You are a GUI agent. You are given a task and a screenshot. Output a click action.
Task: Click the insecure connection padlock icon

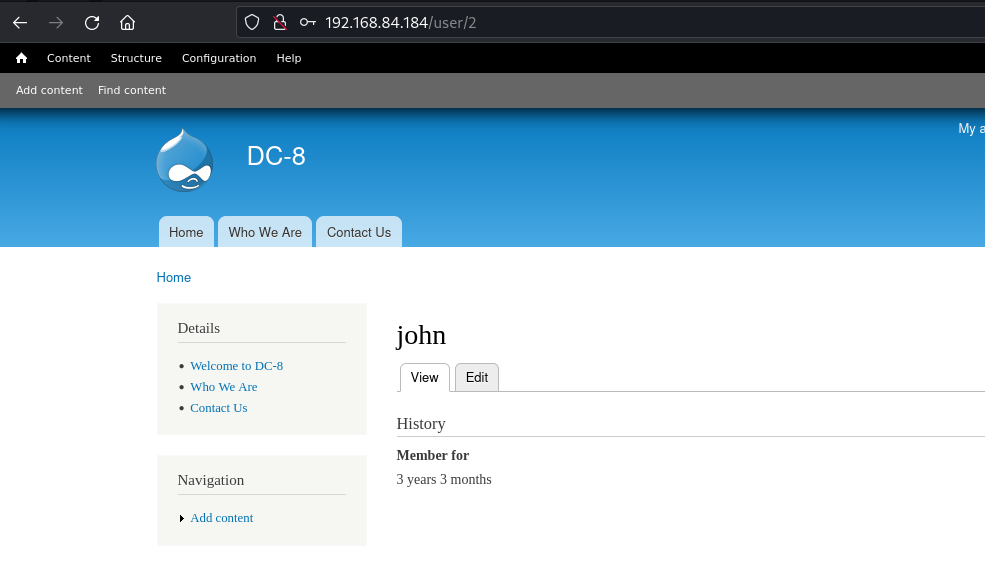[x=280, y=23]
